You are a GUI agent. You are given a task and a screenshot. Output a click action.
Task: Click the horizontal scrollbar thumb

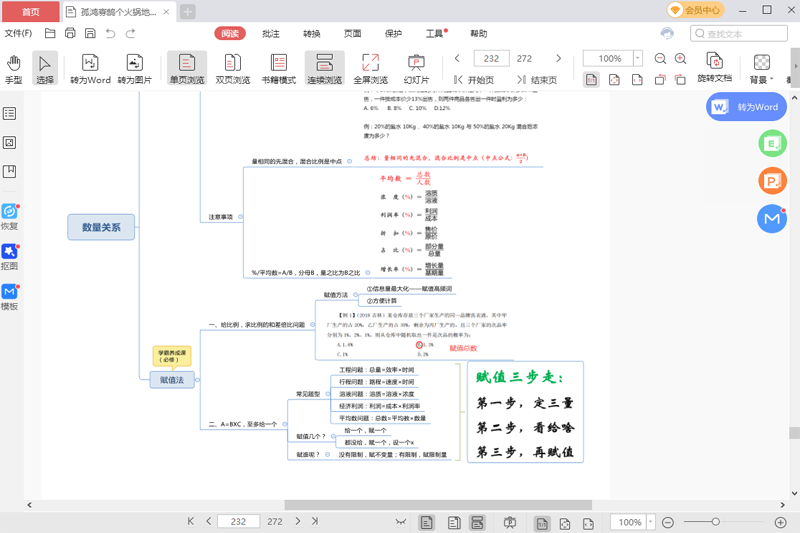pyautogui.click(x=438, y=505)
